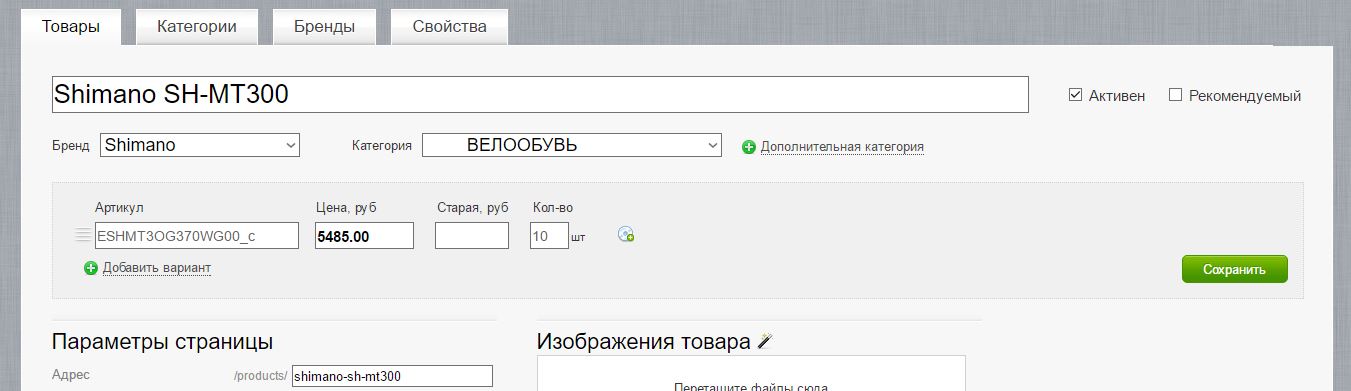Open the Свойства tab
Image resolution: width=1351 pixels, height=391 pixels.
[449, 27]
